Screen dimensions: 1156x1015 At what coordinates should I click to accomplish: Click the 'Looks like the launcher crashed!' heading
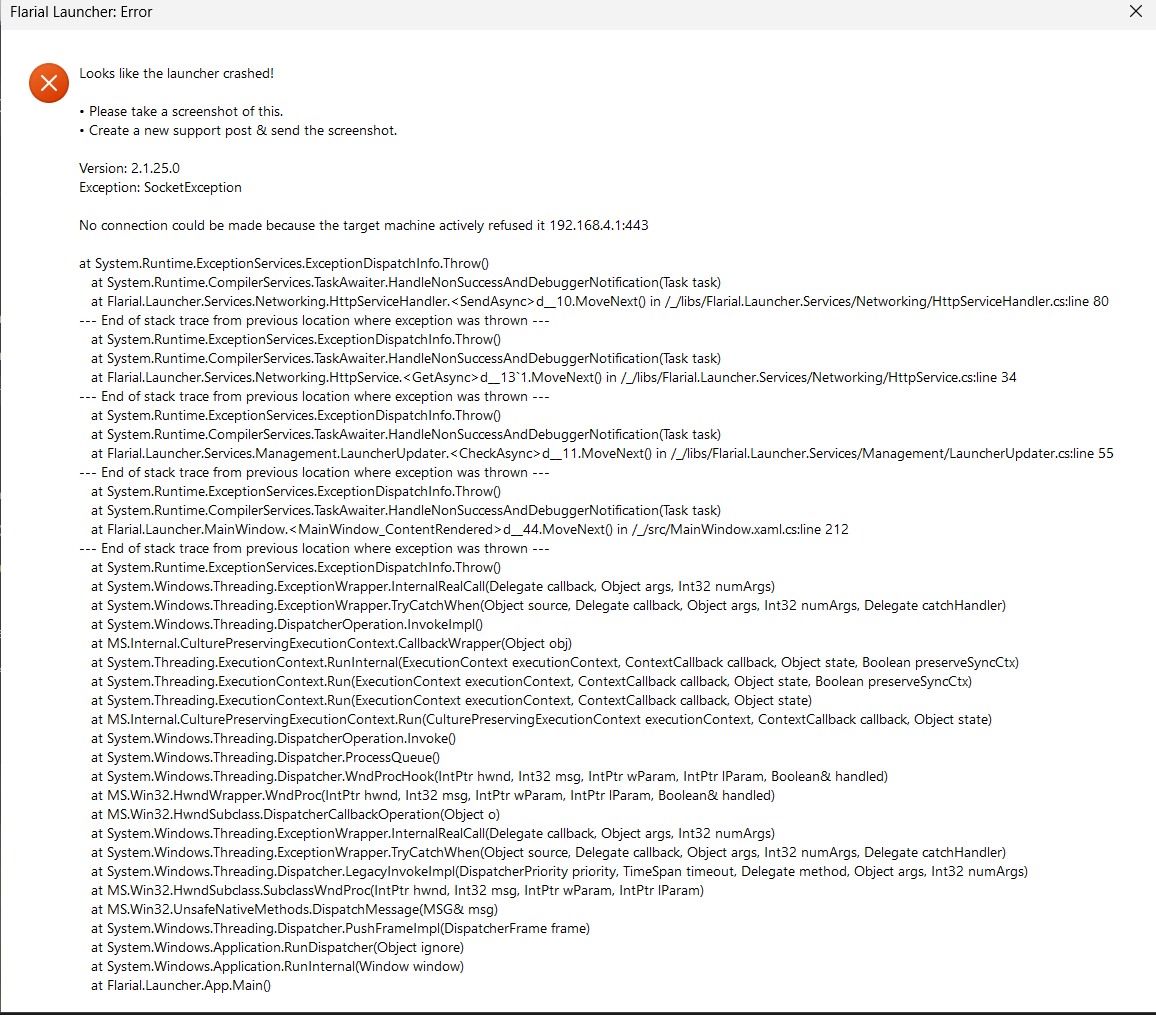point(176,74)
